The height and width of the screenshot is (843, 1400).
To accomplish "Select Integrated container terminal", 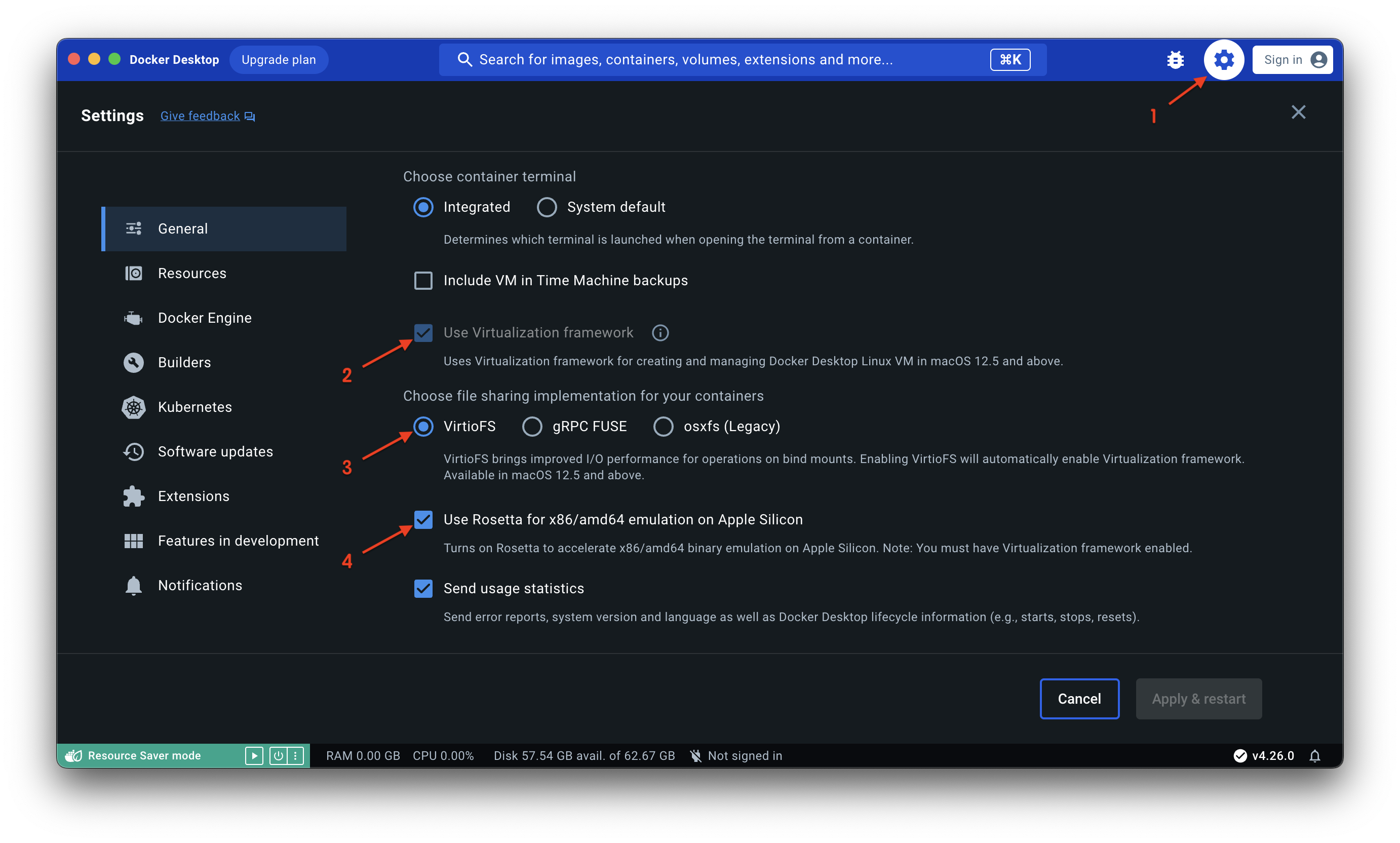I will click(x=423, y=207).
